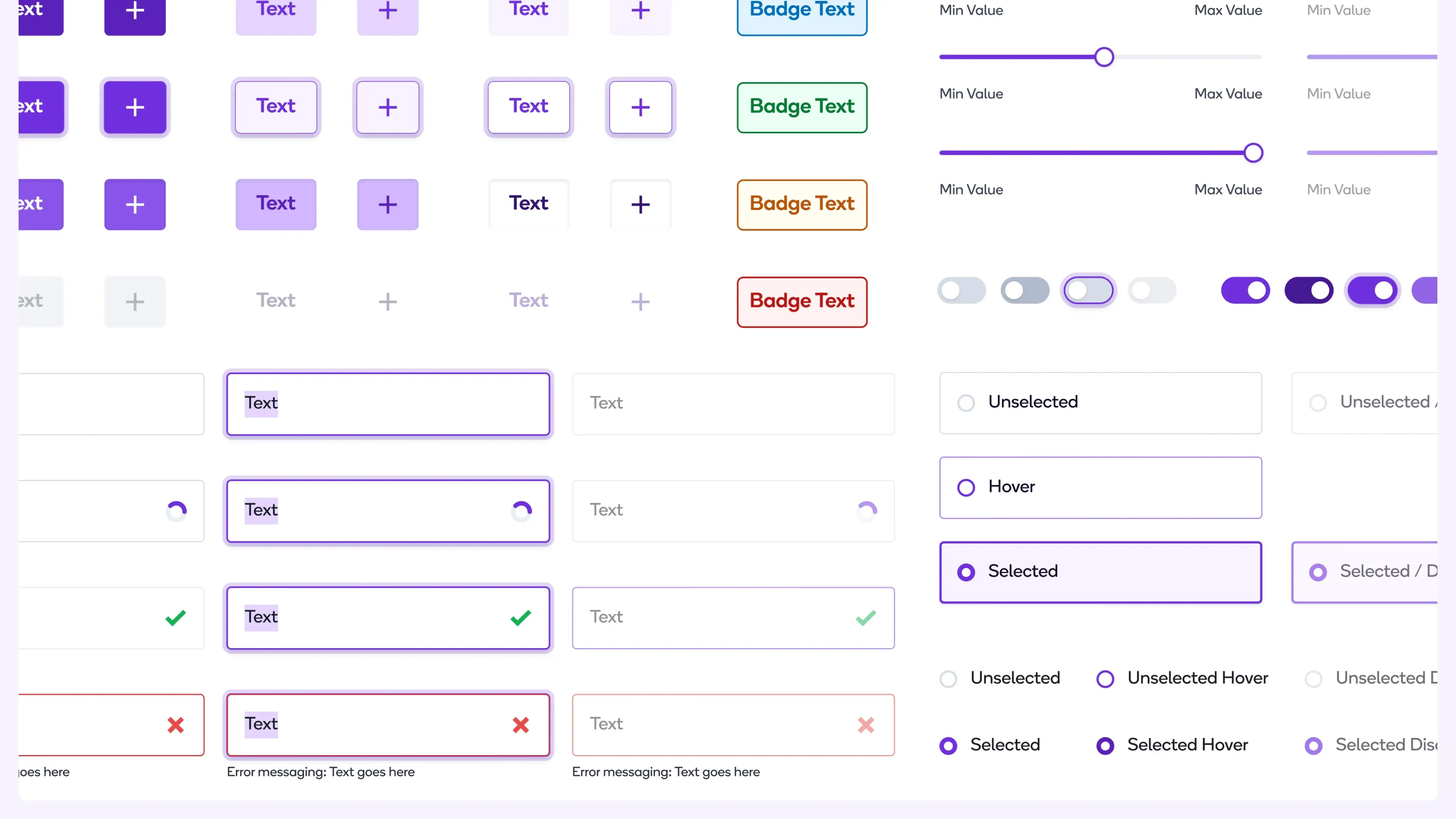
Task: Click the focused toggle with purple outline
Action: (x=1089, y=290)
